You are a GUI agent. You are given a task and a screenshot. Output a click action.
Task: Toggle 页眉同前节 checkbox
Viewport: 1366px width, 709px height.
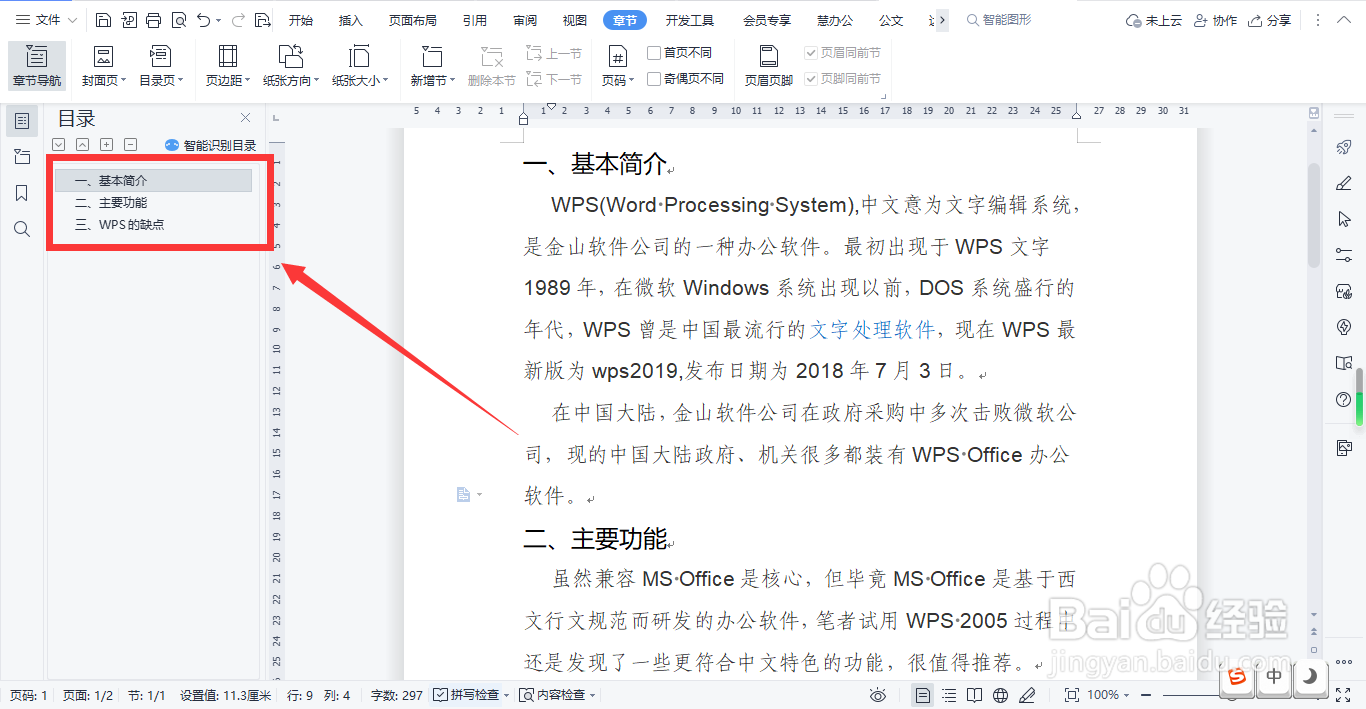pos(811,53)
